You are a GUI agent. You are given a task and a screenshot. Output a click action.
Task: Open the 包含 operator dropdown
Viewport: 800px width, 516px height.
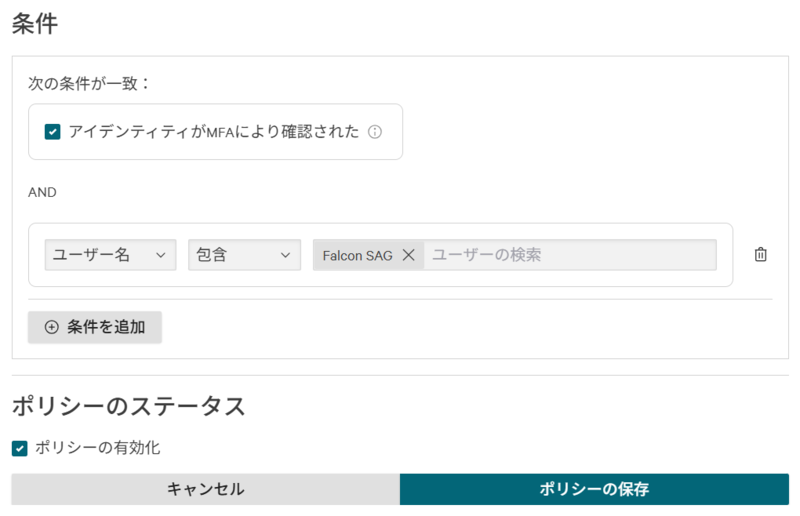[244, 255]
